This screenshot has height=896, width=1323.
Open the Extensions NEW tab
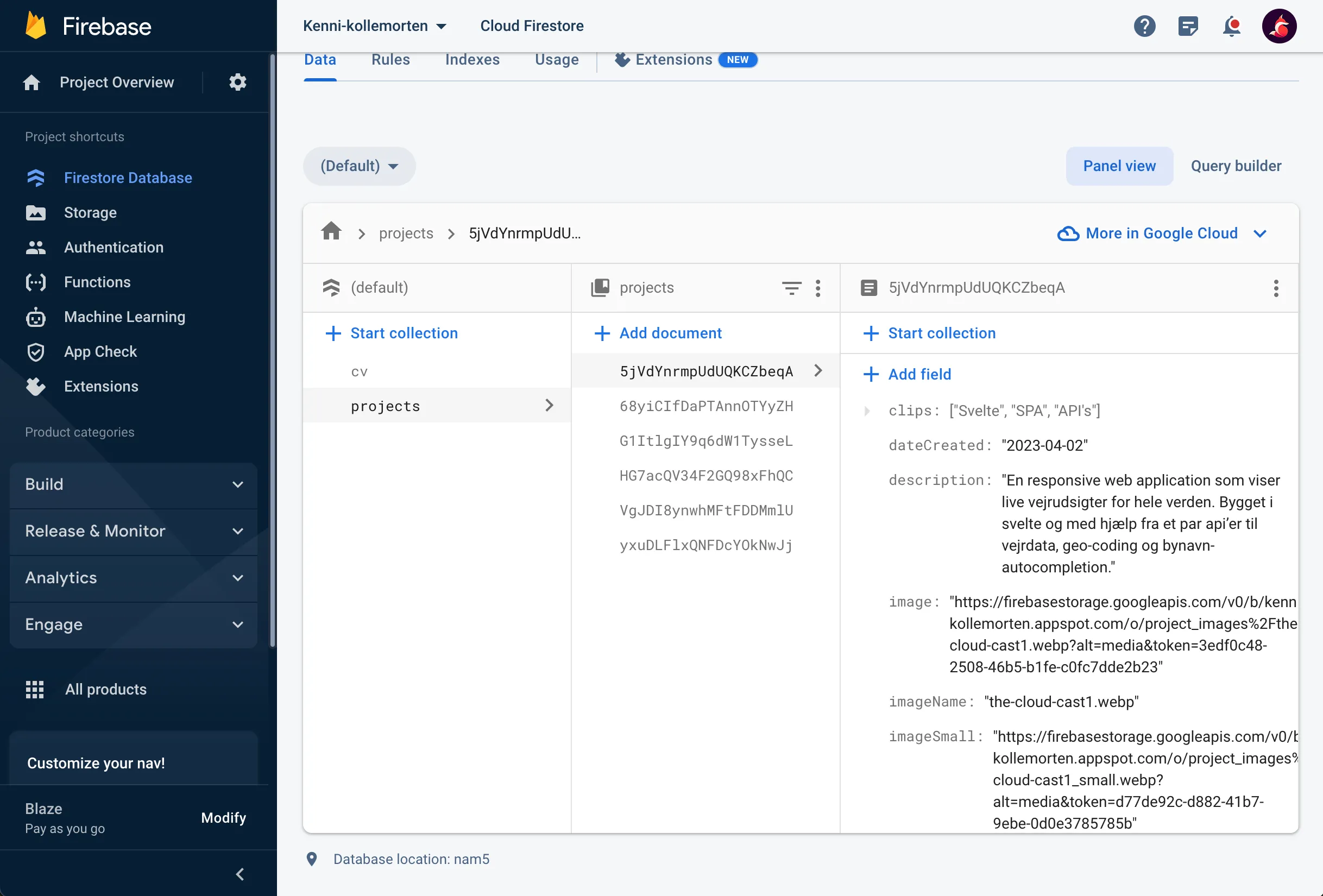686,60
